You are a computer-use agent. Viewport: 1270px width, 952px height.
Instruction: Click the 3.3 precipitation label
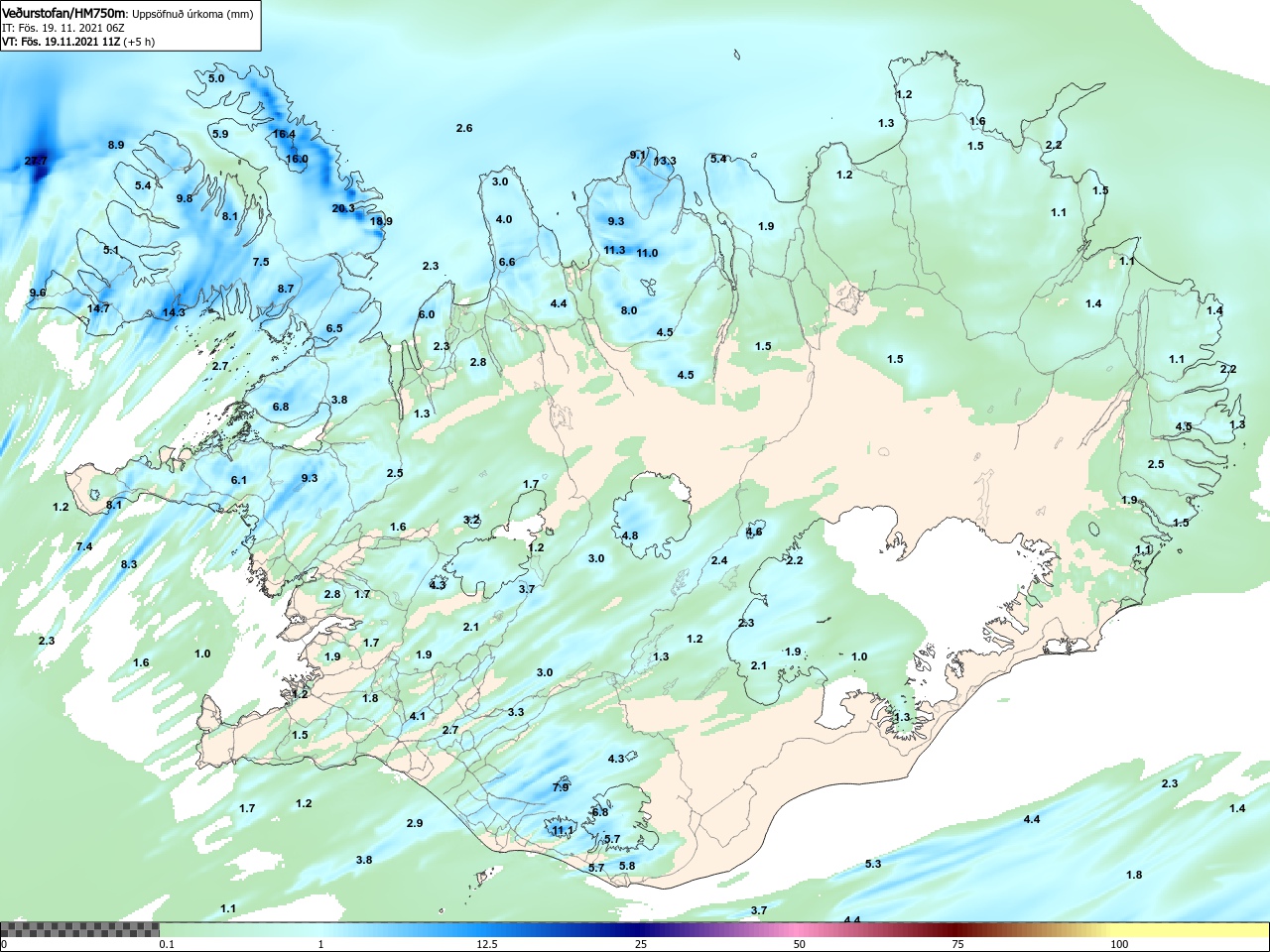516,712
